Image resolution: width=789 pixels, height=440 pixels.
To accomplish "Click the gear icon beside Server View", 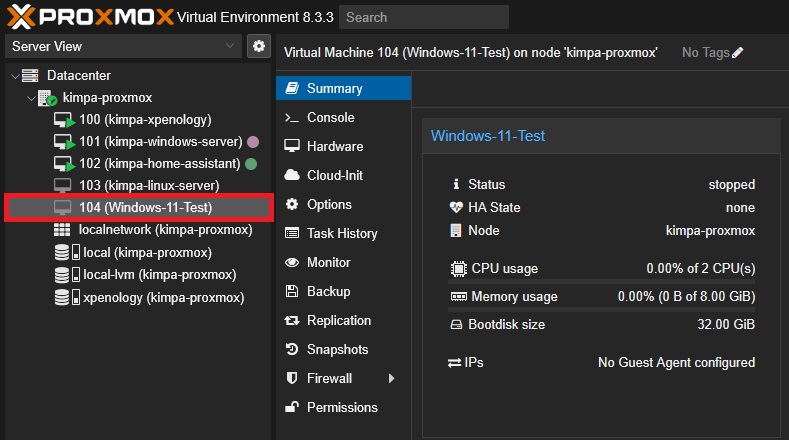I will click(x=259, y=46).
